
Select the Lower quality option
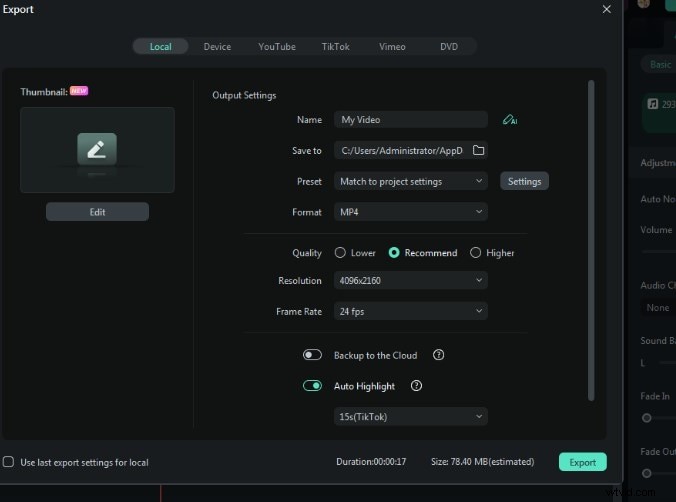click(x=341, y=253)
